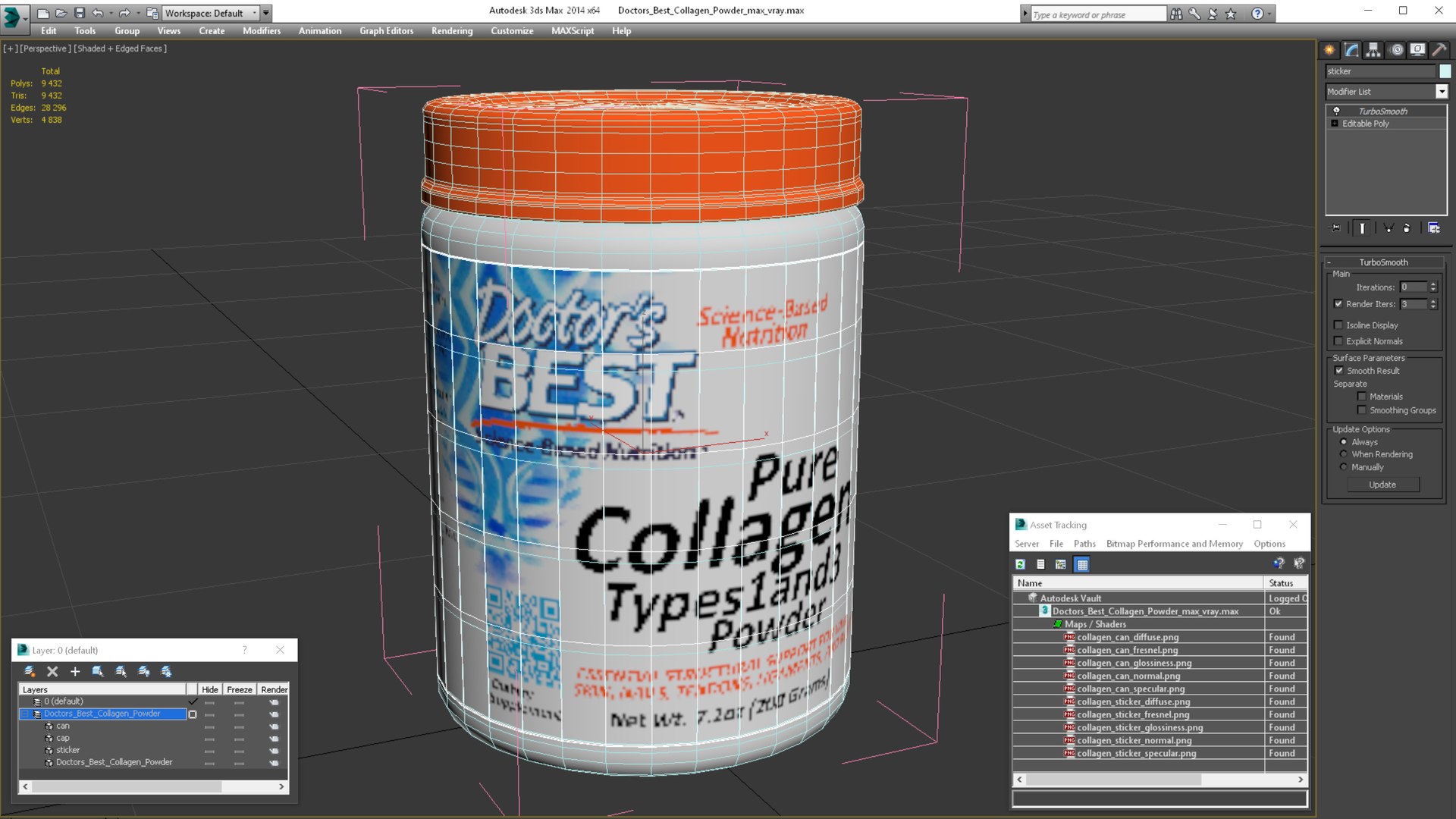1456x819 pixels.
Task: Uncheck Smooth Result checkbox
Action: point(1339,370)
